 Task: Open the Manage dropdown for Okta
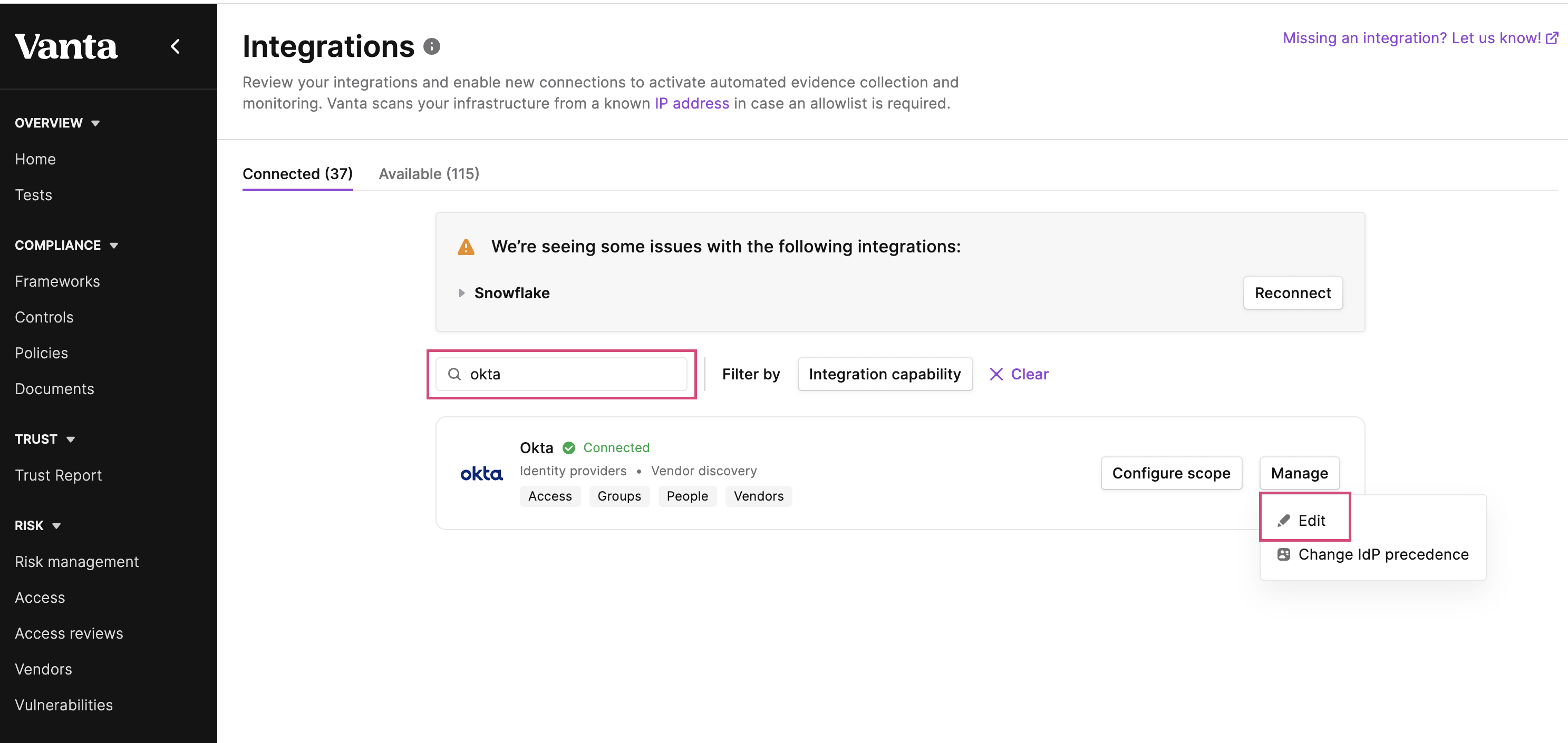1299,473
